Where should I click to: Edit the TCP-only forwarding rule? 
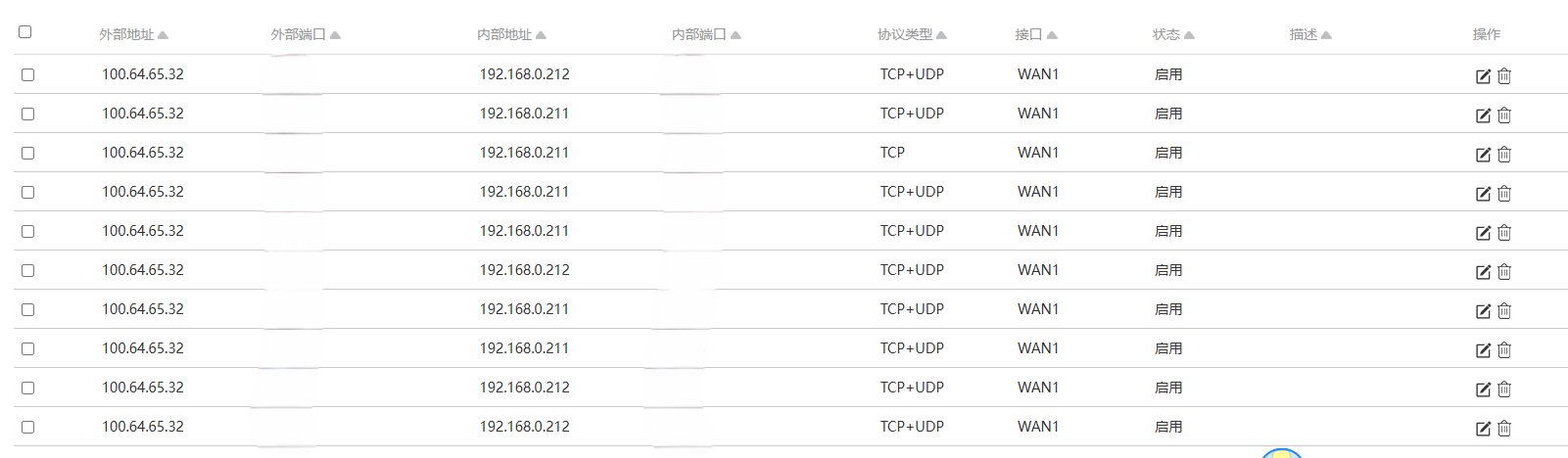pos(1483,155)
